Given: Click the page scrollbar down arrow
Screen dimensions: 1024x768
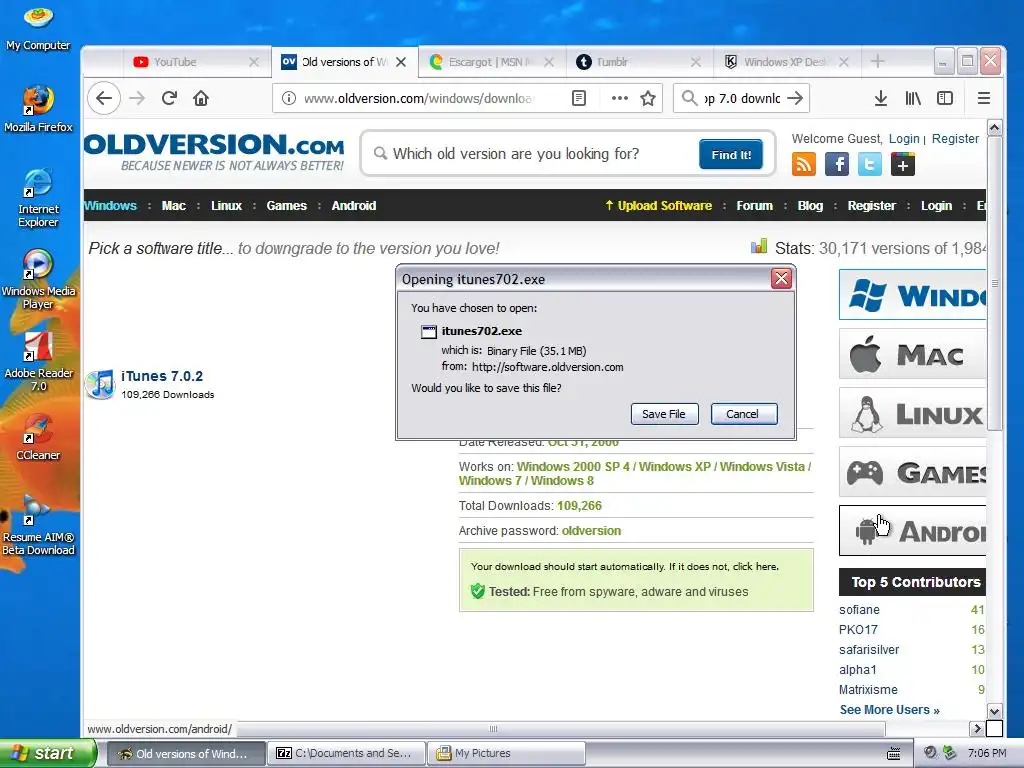Looking at the screenshot, I should click(x=995, y=711).
